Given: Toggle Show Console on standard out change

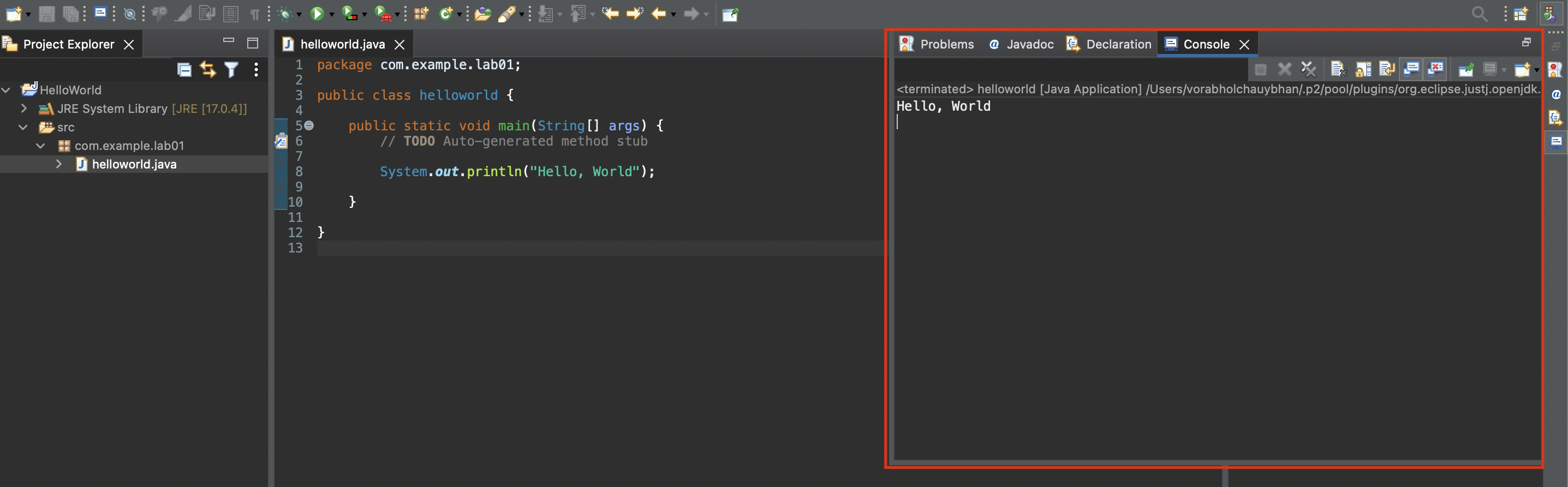Looking at the screenshot, I should click(1411, 69).
